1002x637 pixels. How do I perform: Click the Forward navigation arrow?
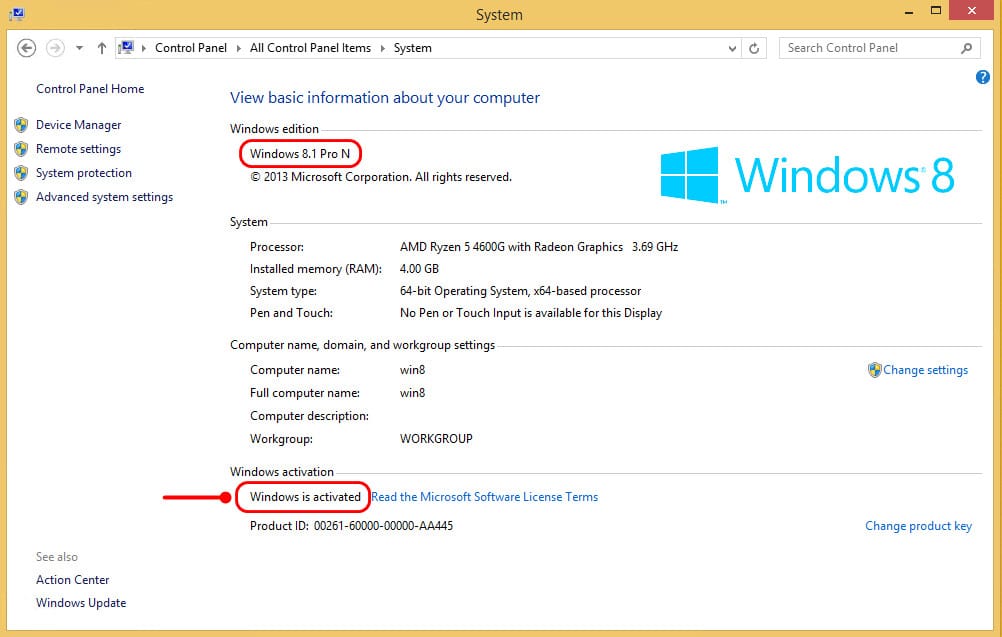tap(55, 48)
